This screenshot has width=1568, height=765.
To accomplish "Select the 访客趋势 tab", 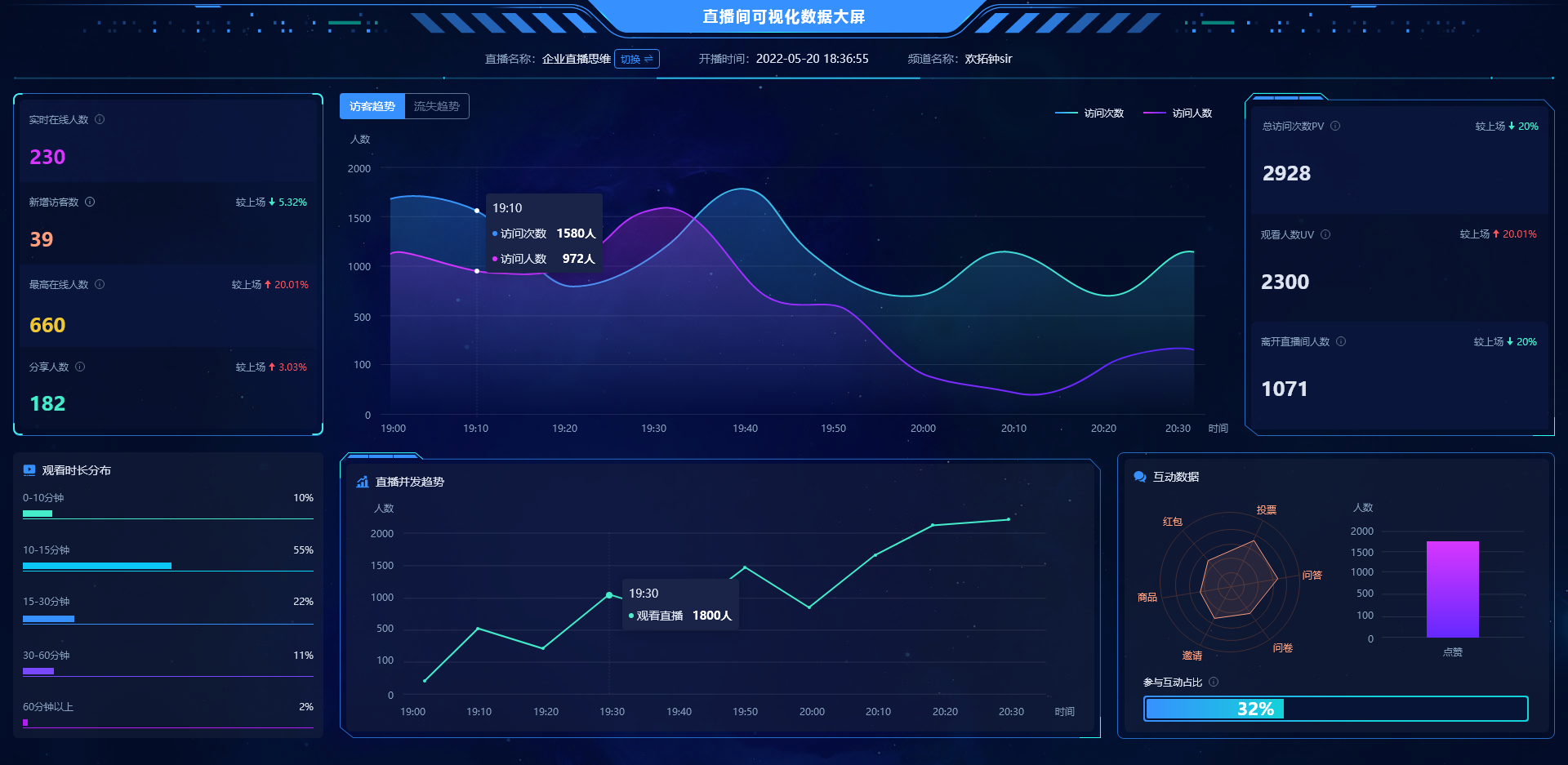I will 372,106.
